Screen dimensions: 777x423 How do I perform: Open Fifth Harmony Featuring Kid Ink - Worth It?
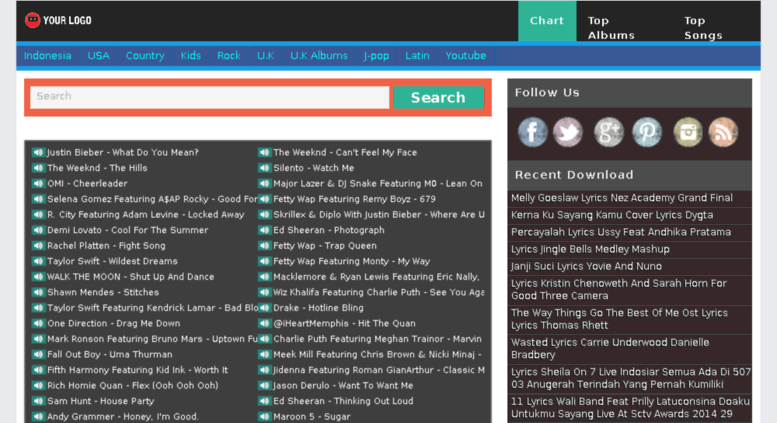coord(137,370)
